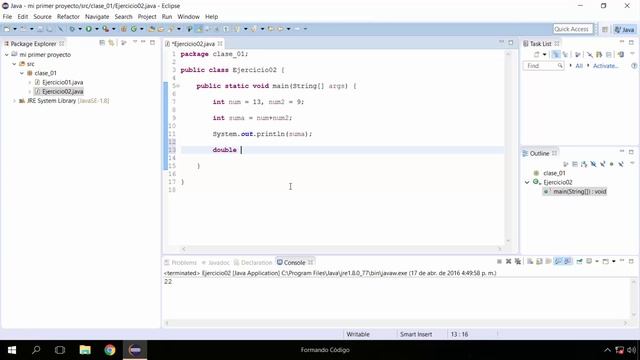Open the Window menu
The height and width of the screenshot is (360, 640).
188,17
